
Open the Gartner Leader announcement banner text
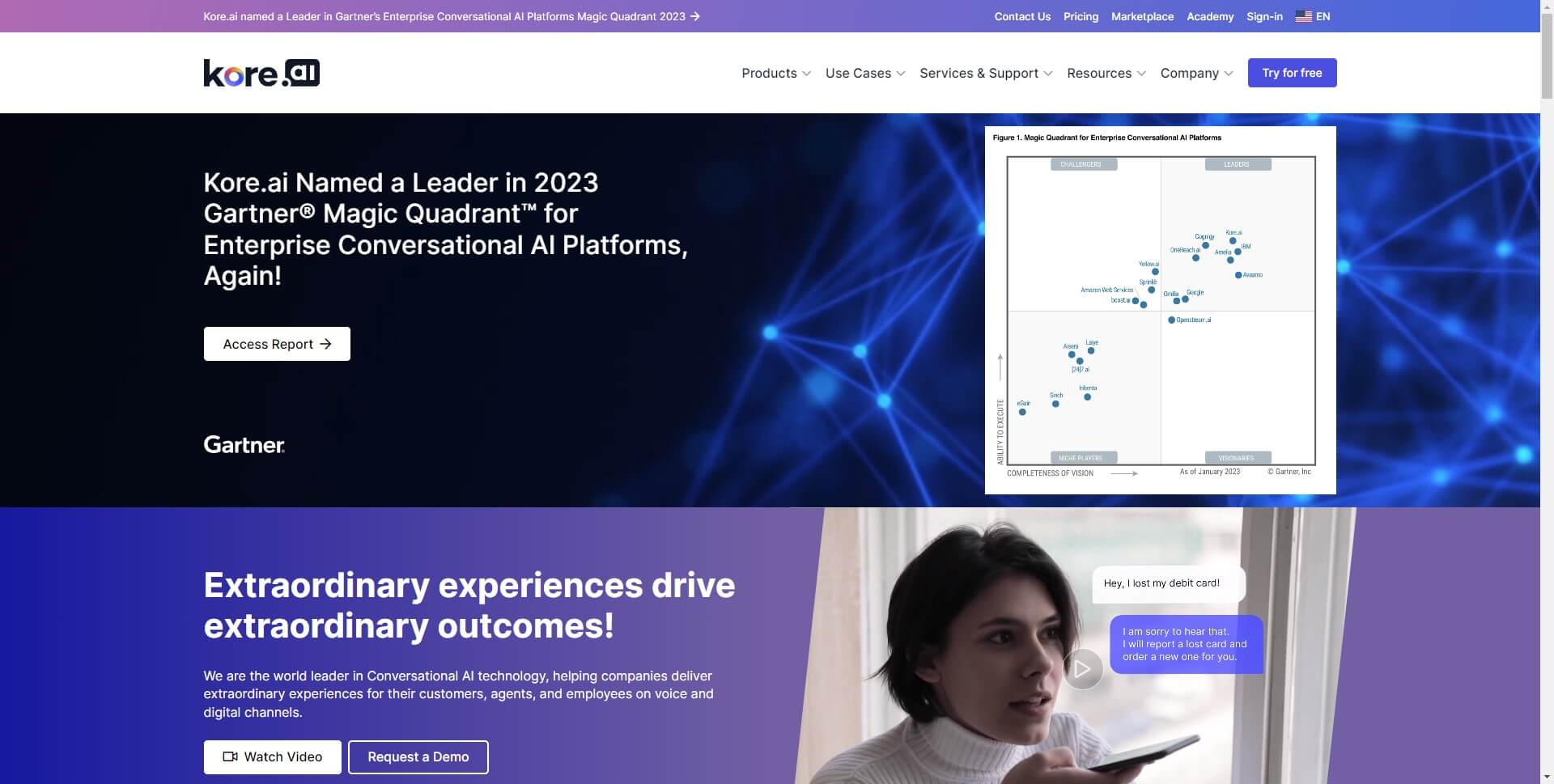click(444, 16)
